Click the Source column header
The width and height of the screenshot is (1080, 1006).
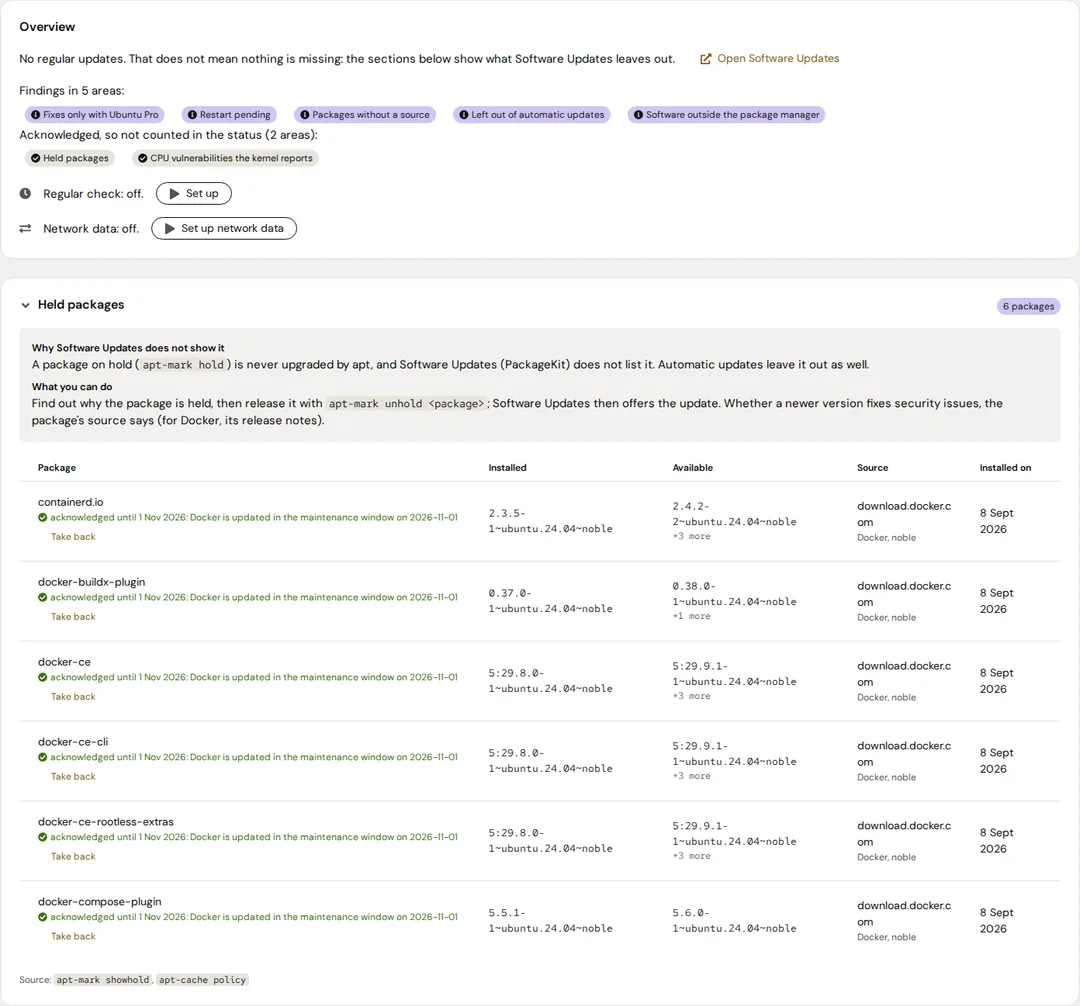tap(873, 468)
